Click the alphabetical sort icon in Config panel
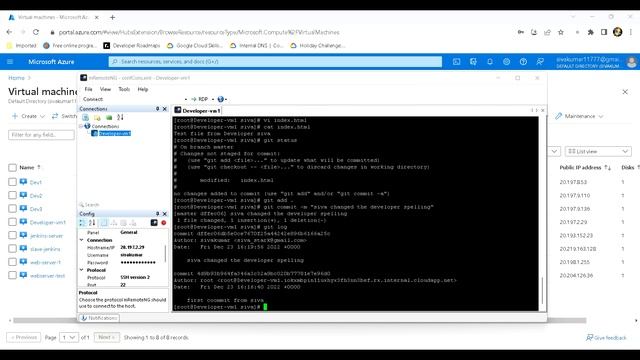Image resolution: width=640 pixels, height=360 pixels. click(x=92, y=223)
